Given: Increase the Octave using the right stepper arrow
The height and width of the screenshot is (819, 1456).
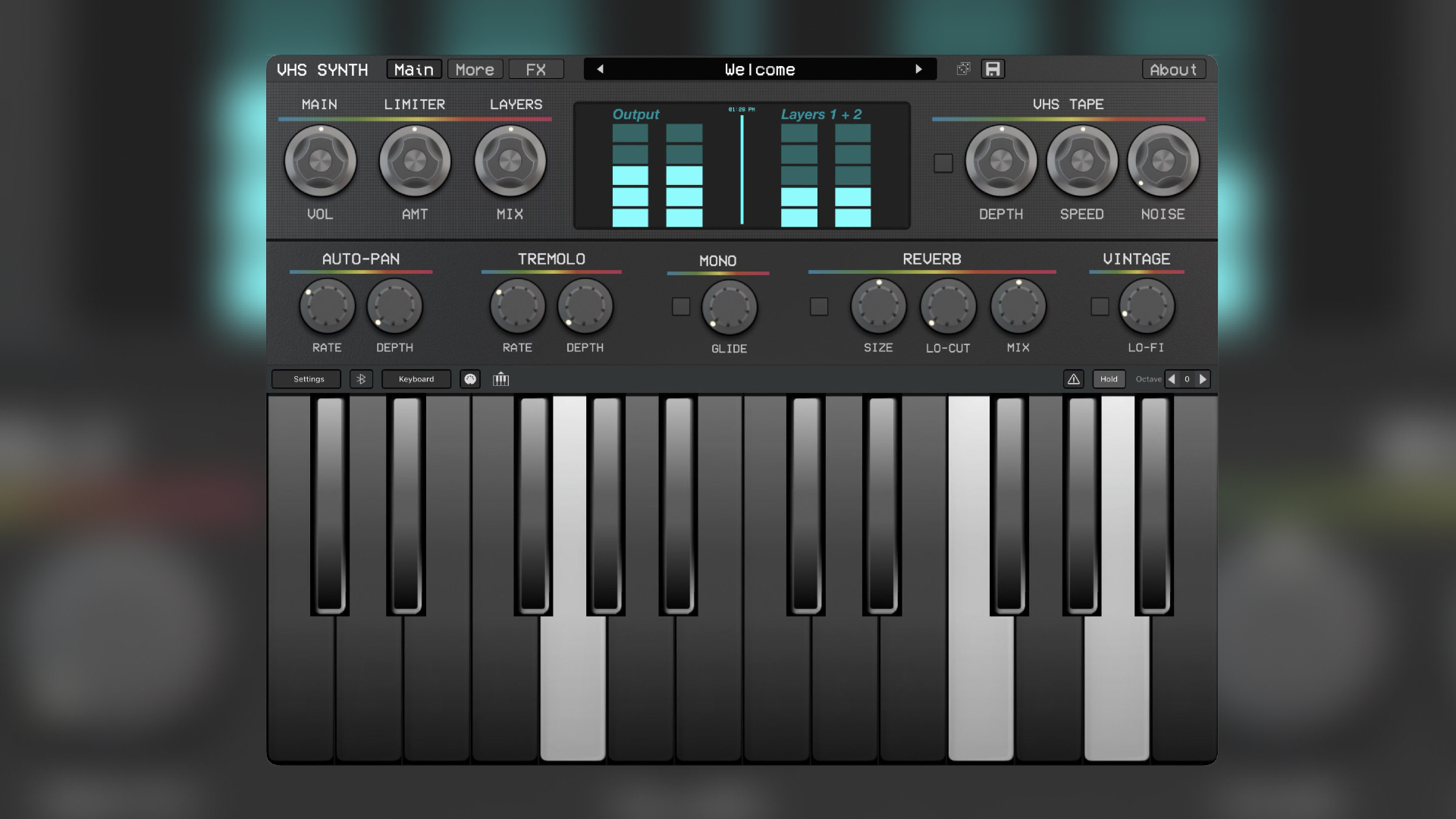Looking at the screenshot, I should coord(1203,378).
